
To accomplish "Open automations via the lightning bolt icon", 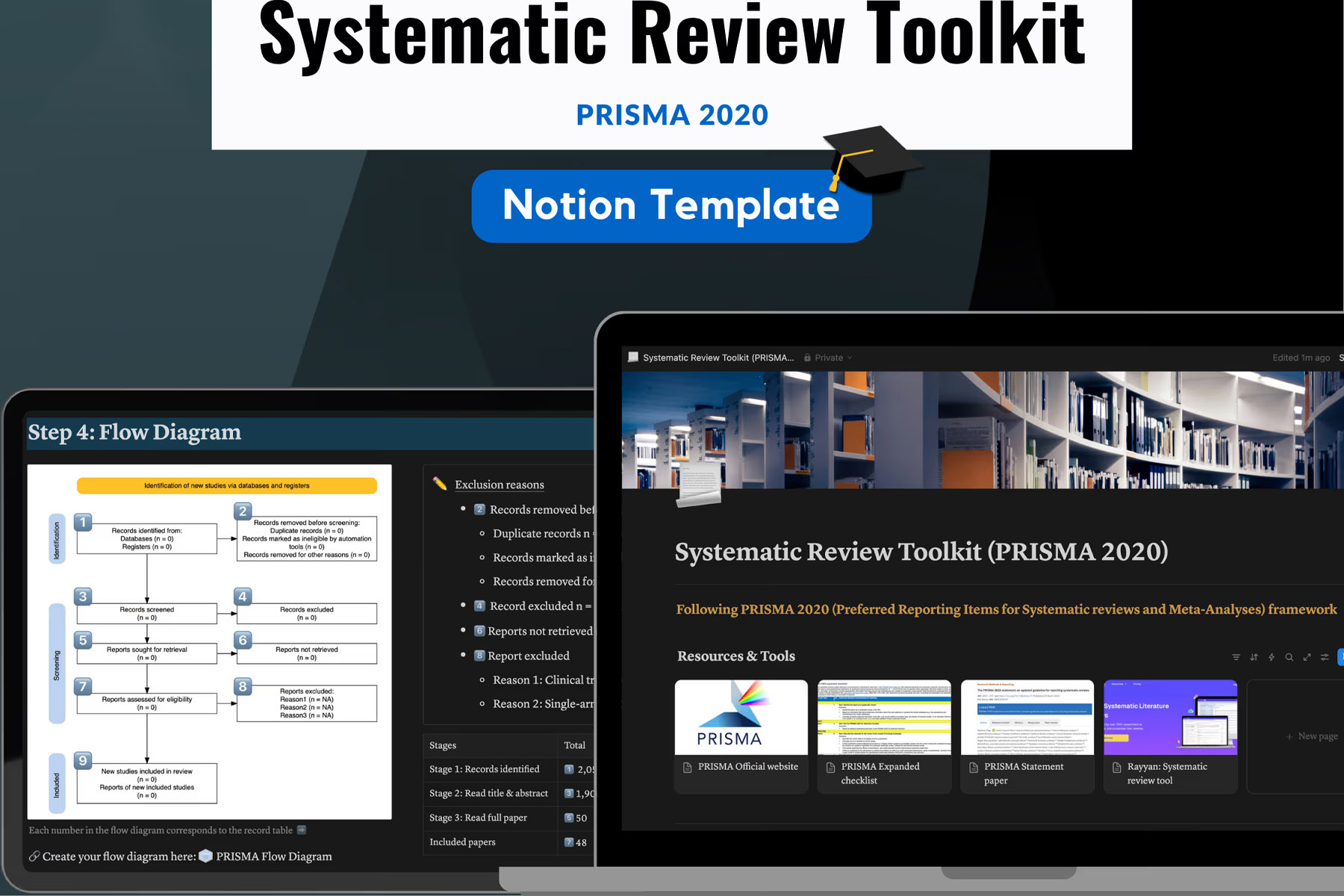I will [1272, 657].
